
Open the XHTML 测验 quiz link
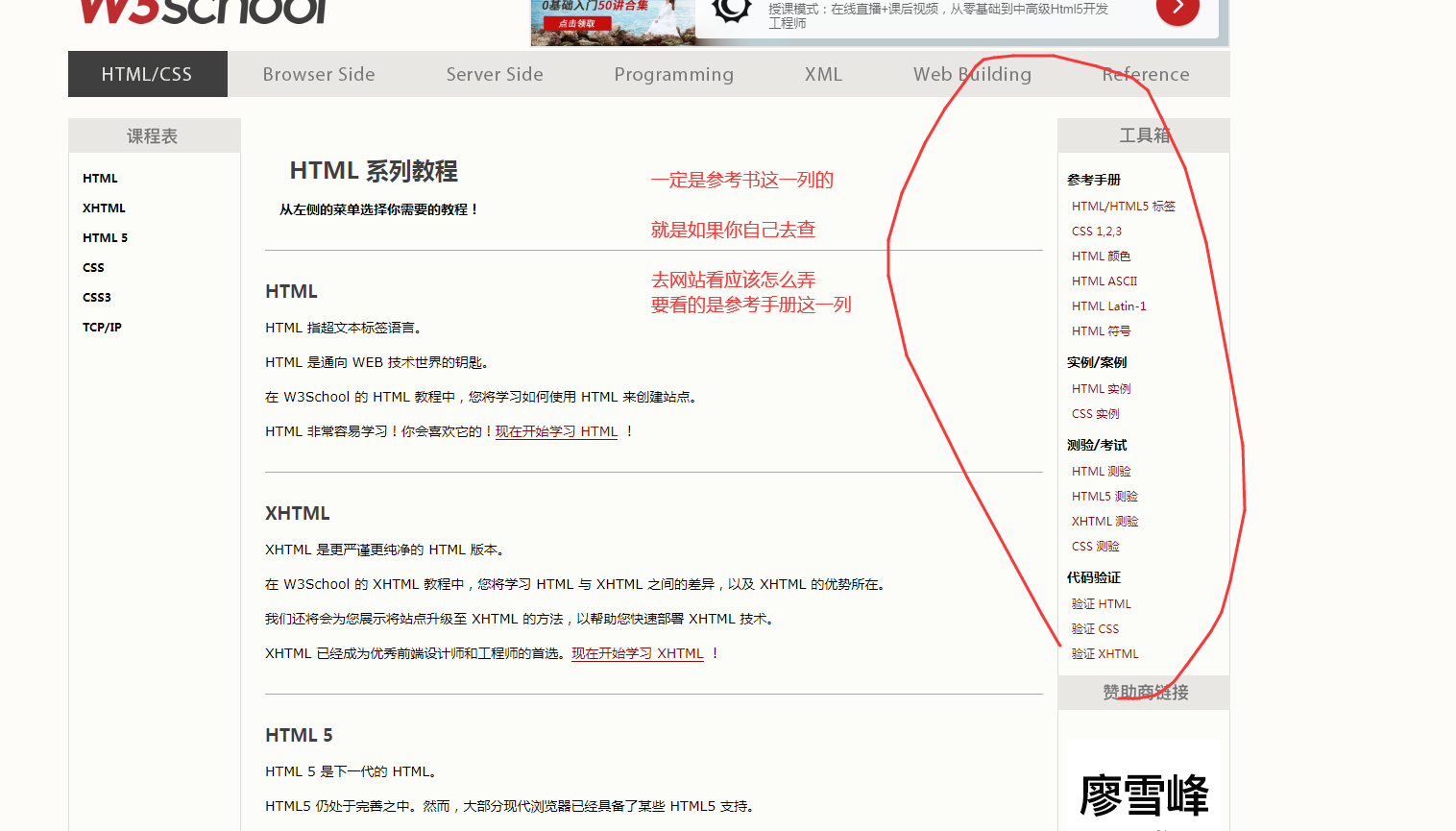pos(1105,522)
